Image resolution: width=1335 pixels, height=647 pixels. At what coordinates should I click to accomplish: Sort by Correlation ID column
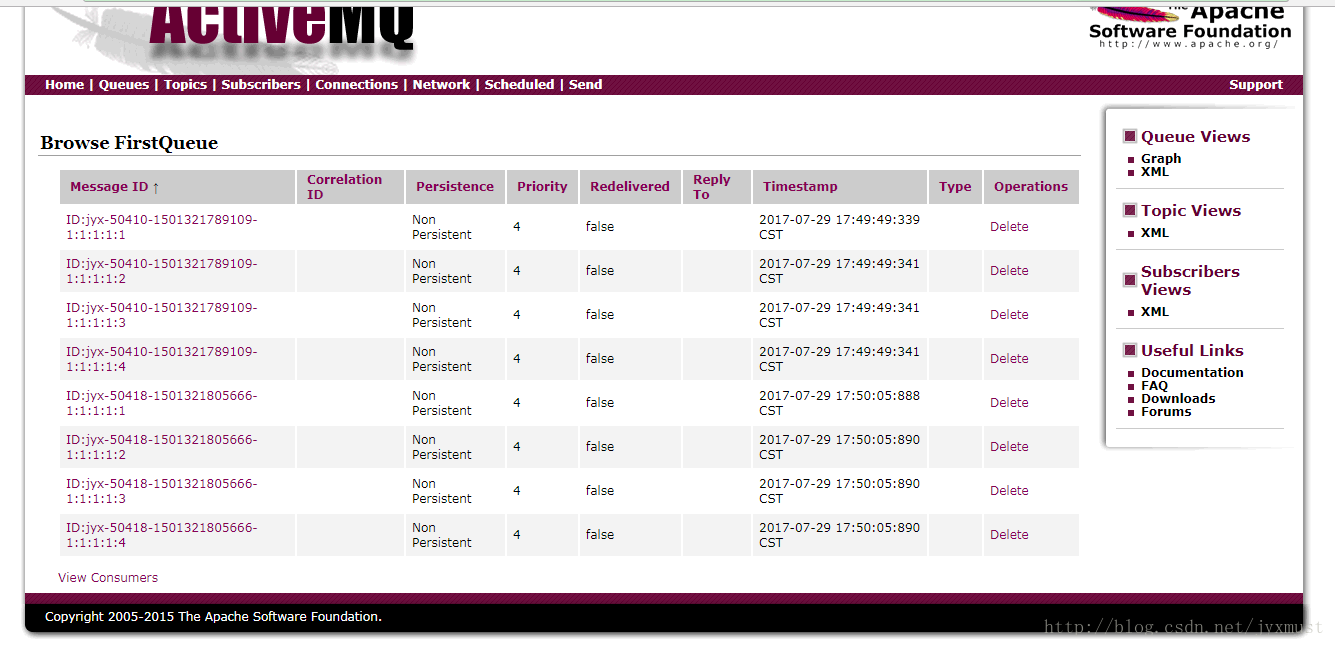click(x=344, y=187)
